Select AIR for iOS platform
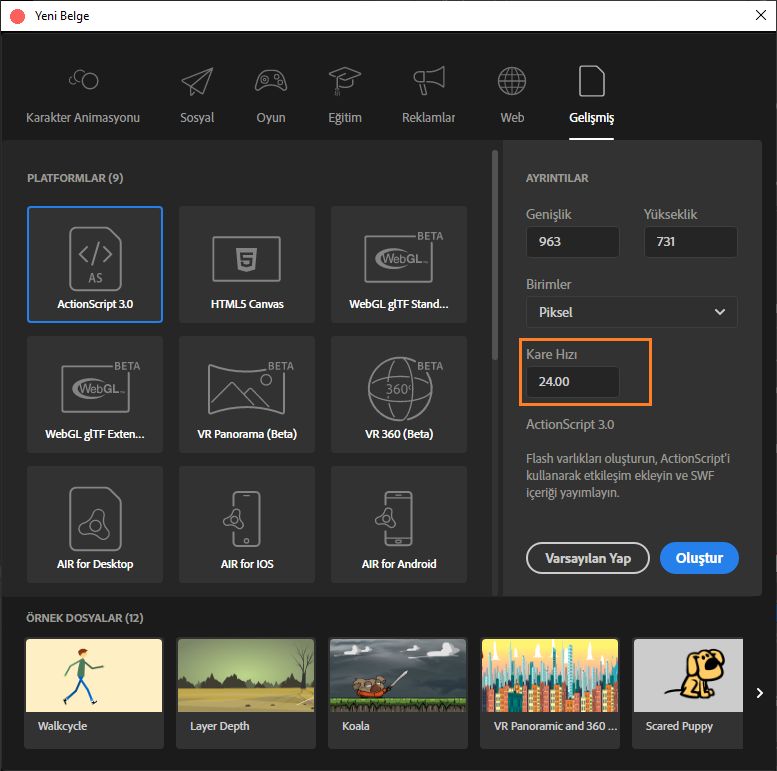The image size is (777, 771). (247, 524)
